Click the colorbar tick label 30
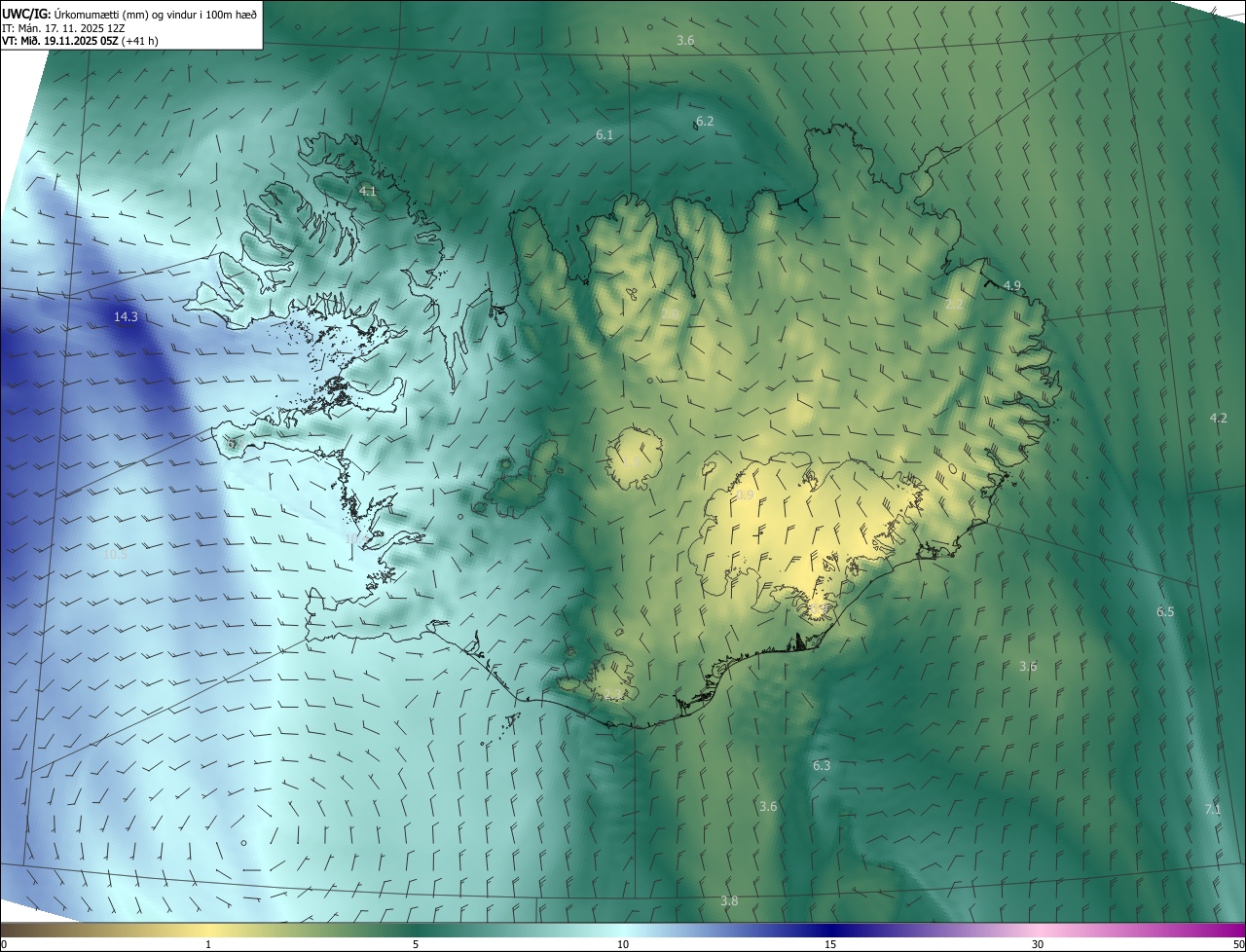The height and width of the screenshot is (952, 1246). tap(1038, 944)
